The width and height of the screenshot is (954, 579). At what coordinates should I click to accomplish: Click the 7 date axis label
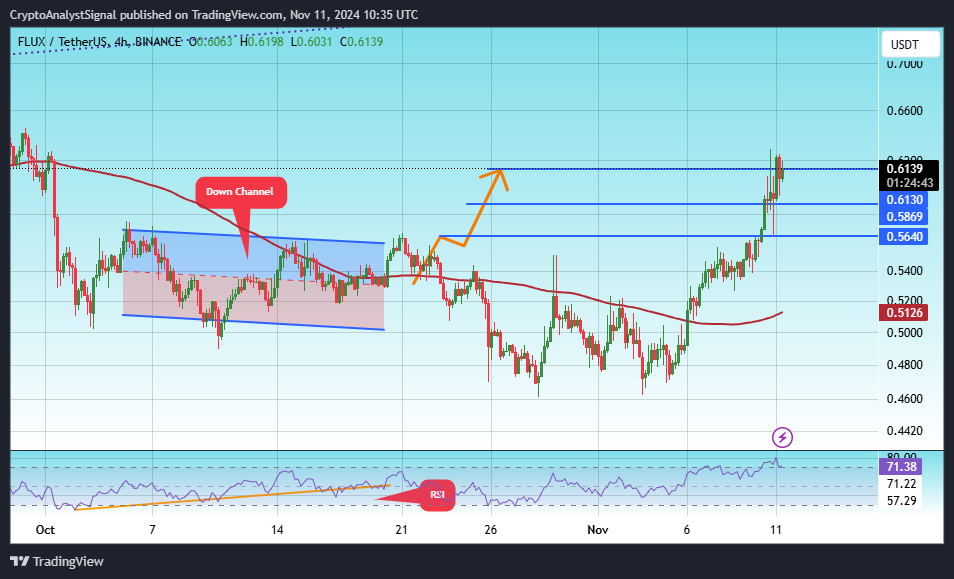click(x=152, y=530)
